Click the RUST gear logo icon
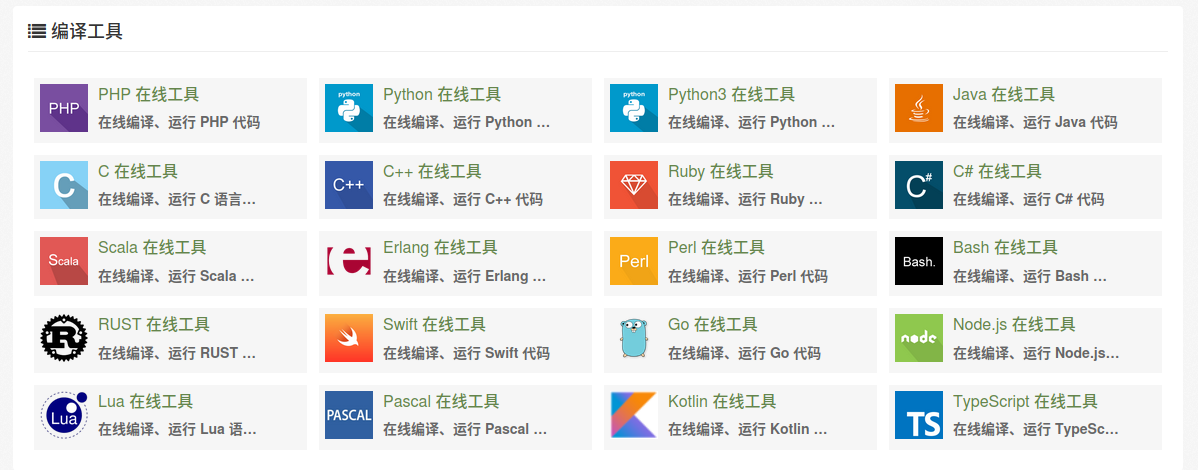This screenshot has height=470, width=1198. 64,338
